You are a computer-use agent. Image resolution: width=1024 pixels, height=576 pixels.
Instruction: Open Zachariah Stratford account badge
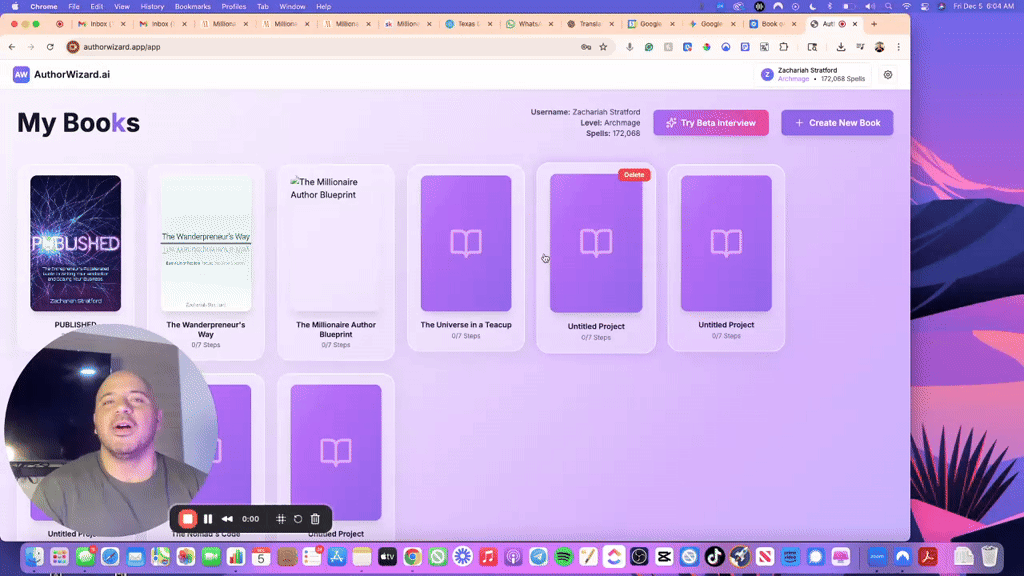[813, 74]
